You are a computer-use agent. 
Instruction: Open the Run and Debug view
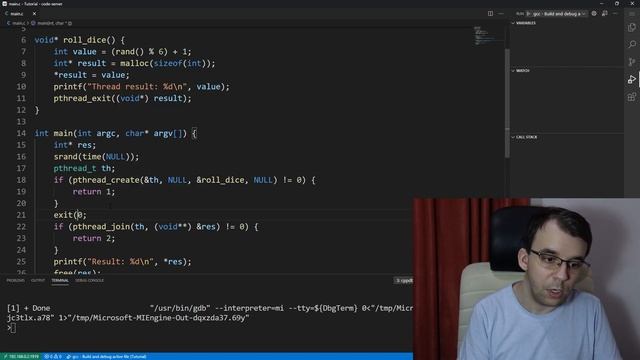(632, 79)
